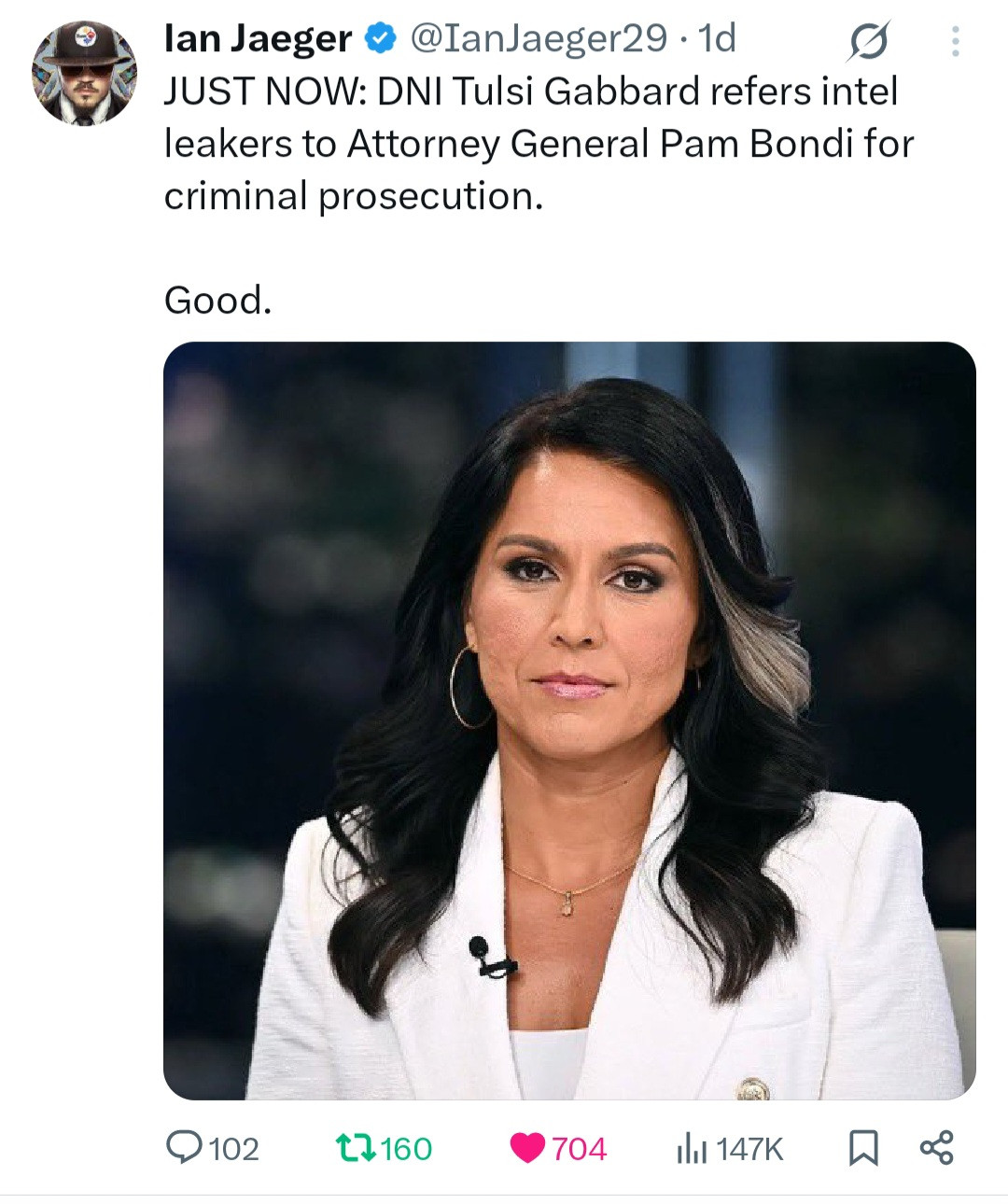Viewport: 1008px width, 1204px height.
Task: Toggle the pink like heart
Action: pos(527,1147)
